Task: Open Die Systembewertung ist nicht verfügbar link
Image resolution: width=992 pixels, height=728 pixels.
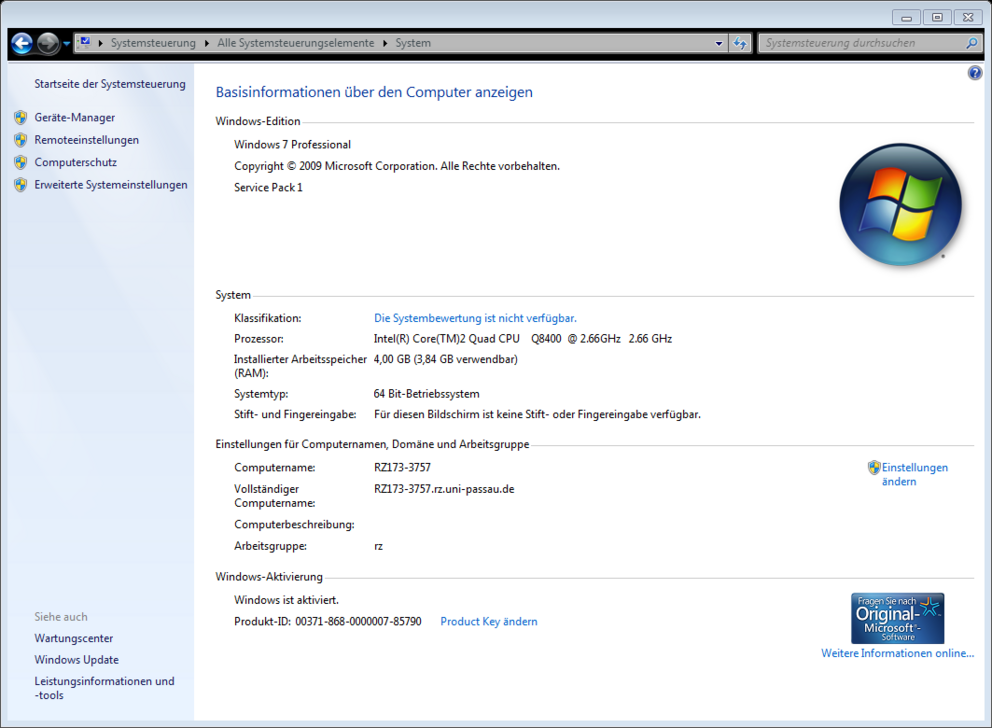Action: [x=475, y=318]
